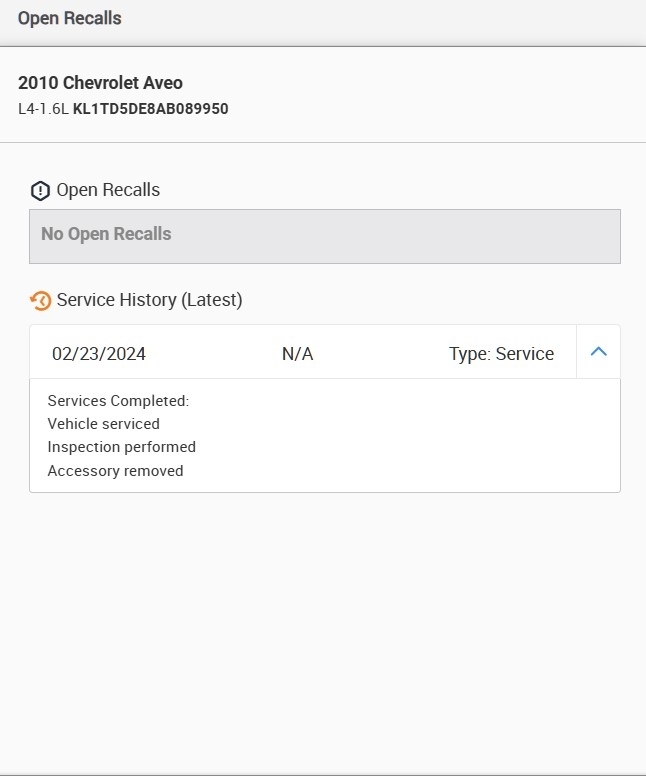This screenshot has height=778, width=646.
Task: Click the Open Recalls alert hexagon icon
Action: (x=40, y=190)
